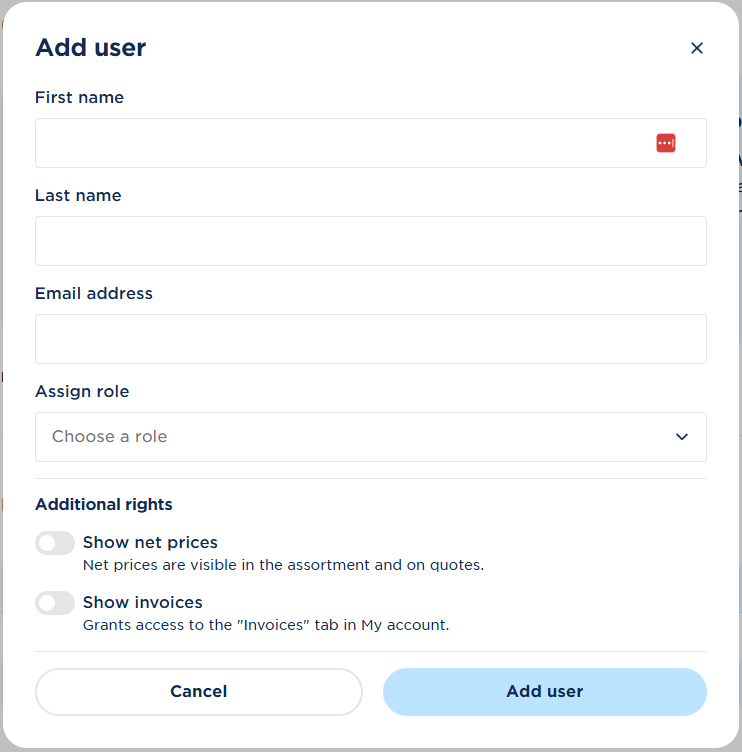Click the net prices description text
This screenshot has width=742, height=752.
point(283,565)
